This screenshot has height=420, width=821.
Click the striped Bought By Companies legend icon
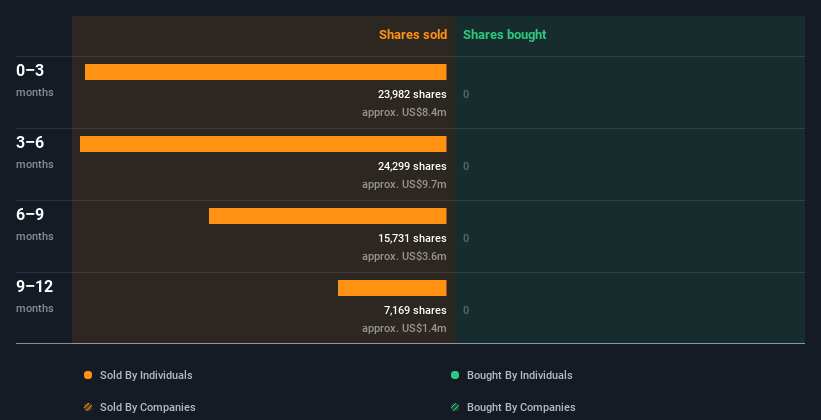click(455, 407)
